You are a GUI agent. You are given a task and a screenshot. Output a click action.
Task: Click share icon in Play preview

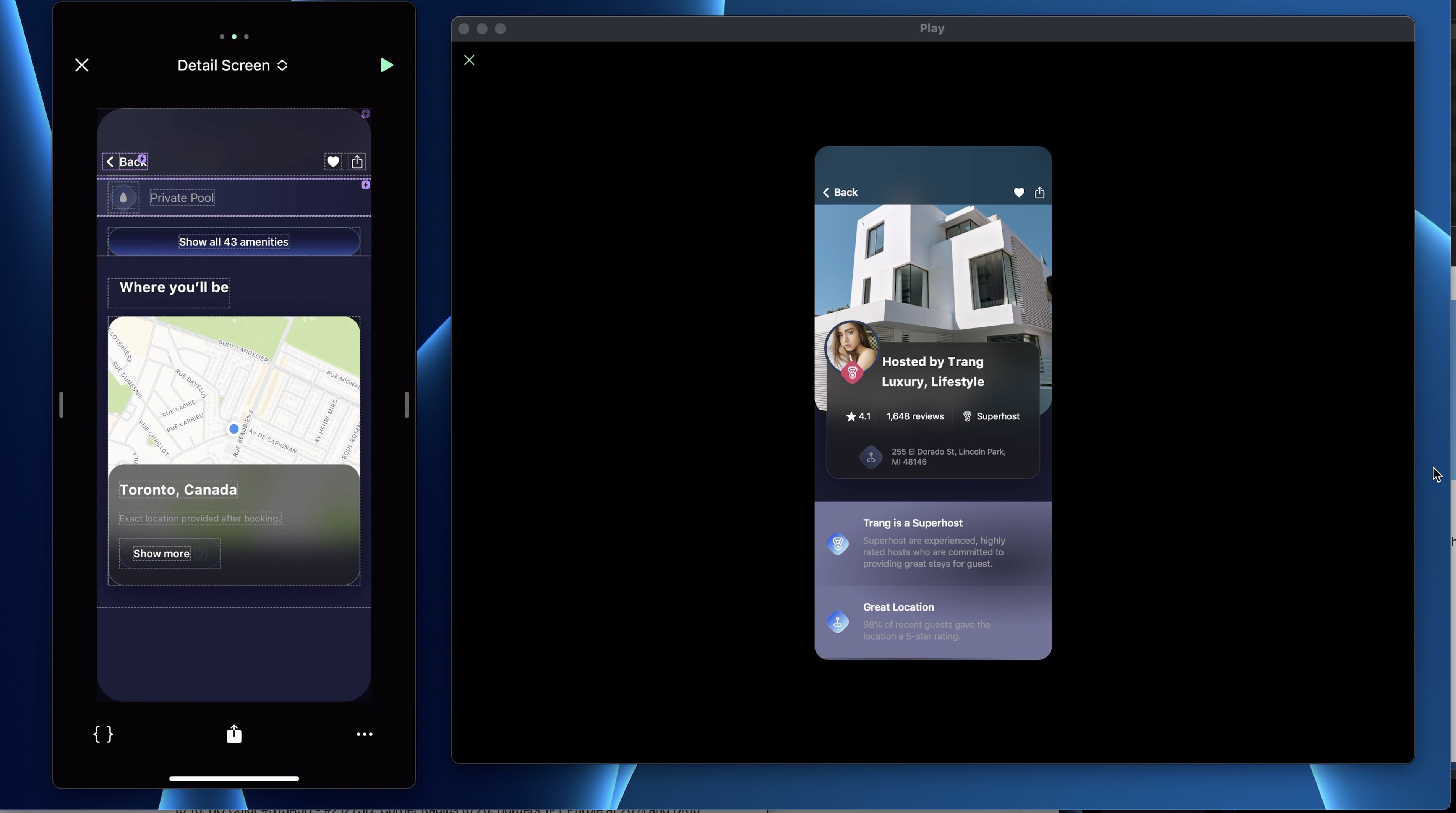coord(1039,193)
